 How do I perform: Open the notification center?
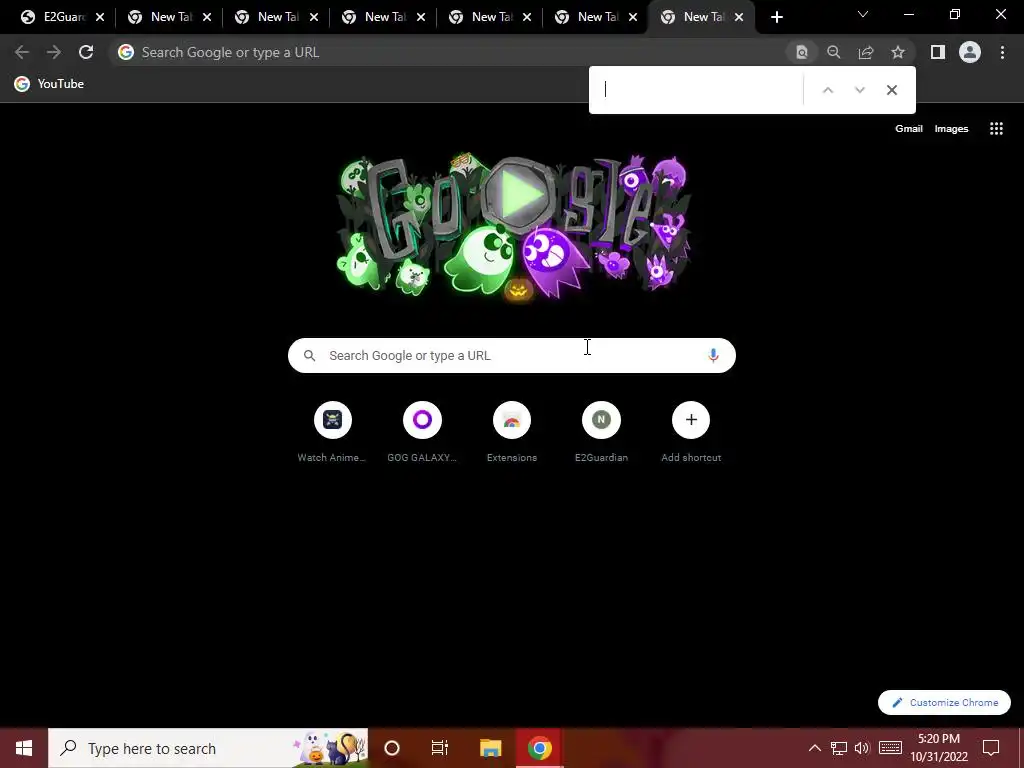(x=991, y=748)
